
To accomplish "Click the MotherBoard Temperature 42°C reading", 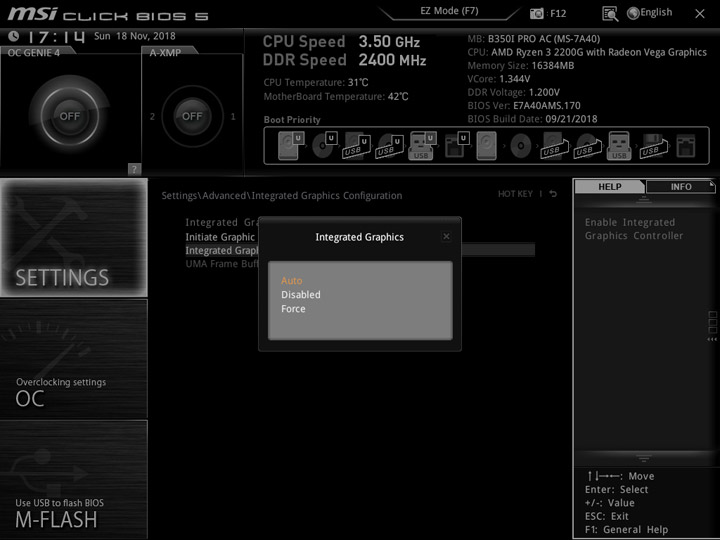I will click(336, 96).
